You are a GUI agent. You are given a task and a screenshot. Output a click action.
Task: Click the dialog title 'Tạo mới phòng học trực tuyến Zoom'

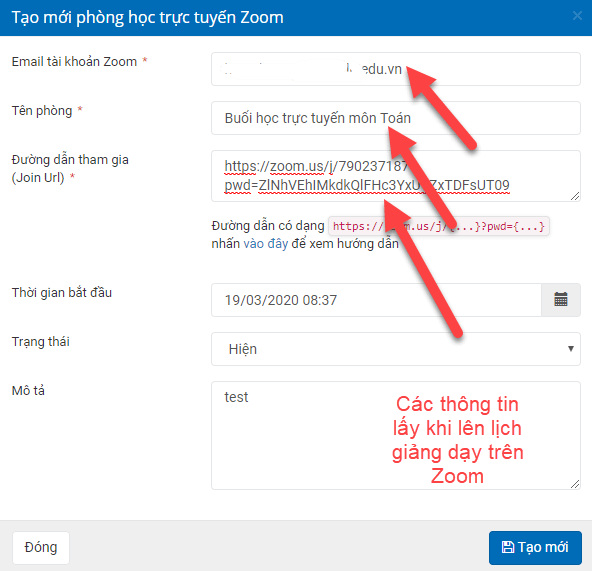tap(148, 17)
